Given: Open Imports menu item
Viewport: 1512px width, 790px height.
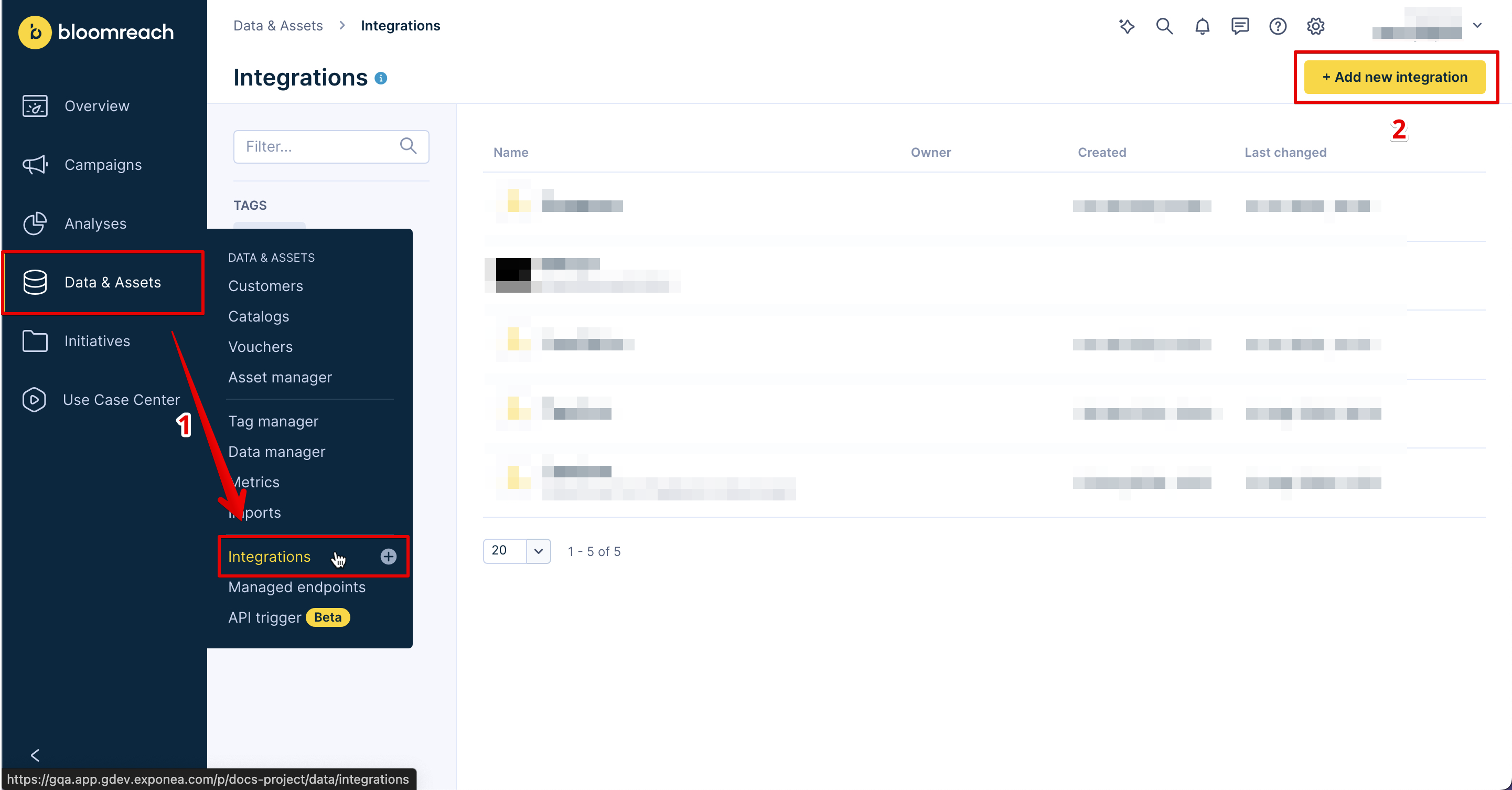Looking at the screenshot, I should 255,513.
